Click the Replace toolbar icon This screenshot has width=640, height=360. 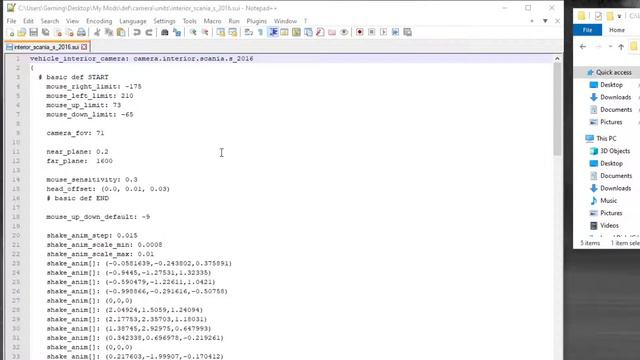click(x=177, y=32)
